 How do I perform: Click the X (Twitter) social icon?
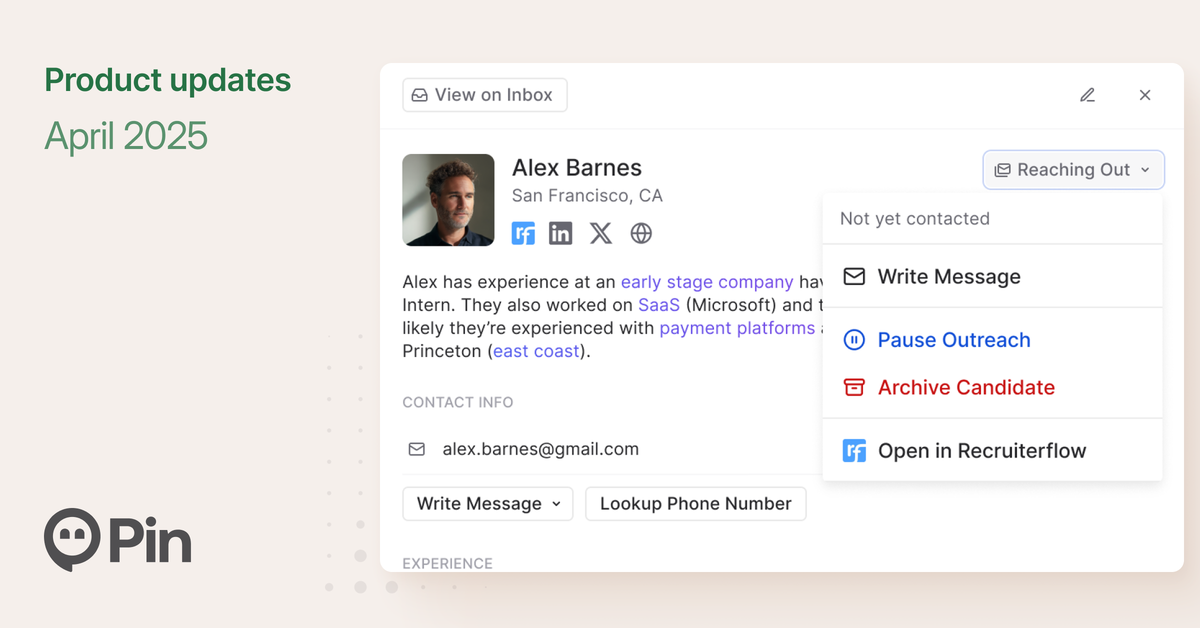point(600,233)
